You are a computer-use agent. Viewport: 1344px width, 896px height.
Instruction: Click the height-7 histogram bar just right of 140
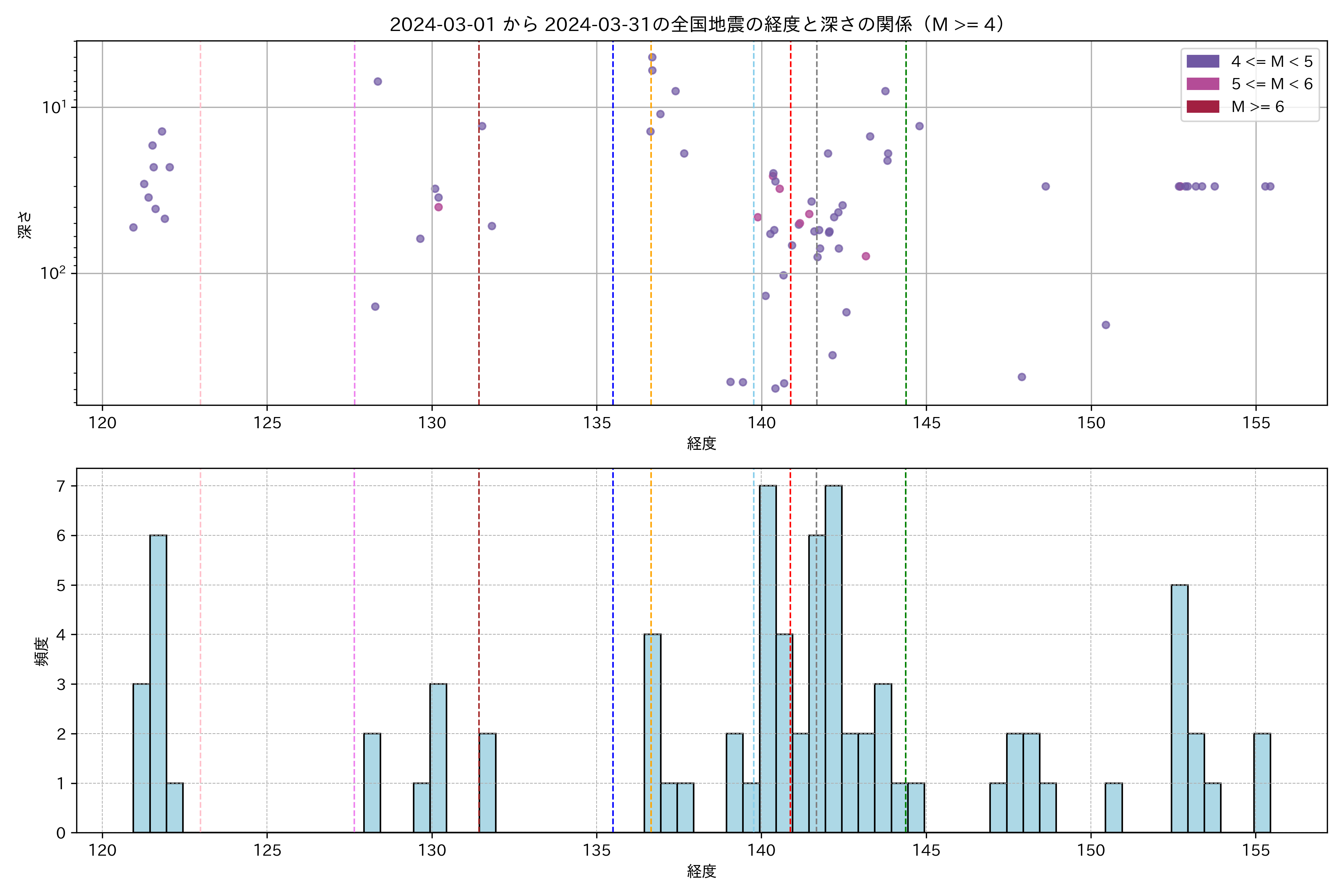[768, 659]
